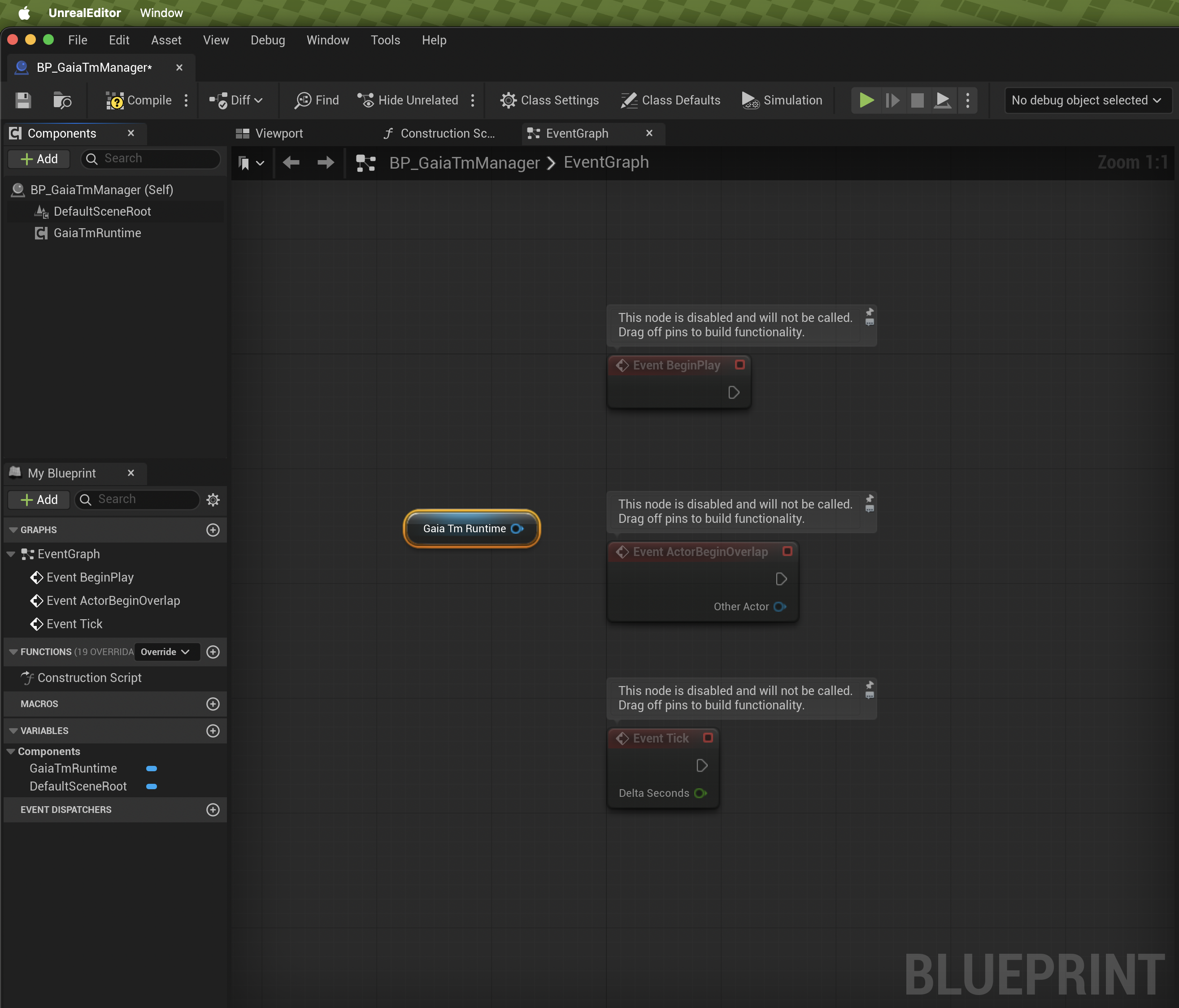Close the EventGraph tab
Screen dimensions: 1179x1008
[649, 133]
